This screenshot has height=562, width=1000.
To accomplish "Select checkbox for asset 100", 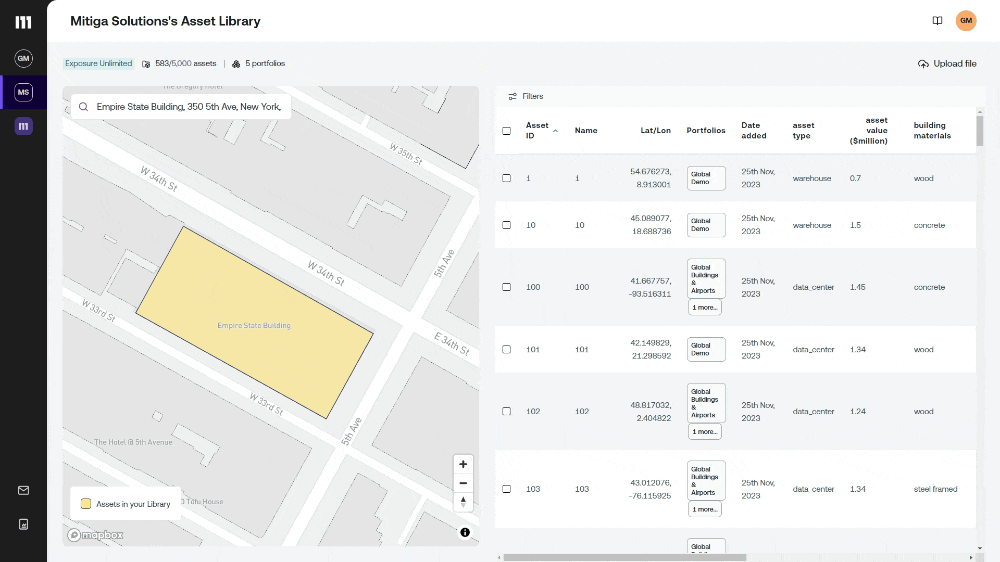I will [x=506, y=287].
